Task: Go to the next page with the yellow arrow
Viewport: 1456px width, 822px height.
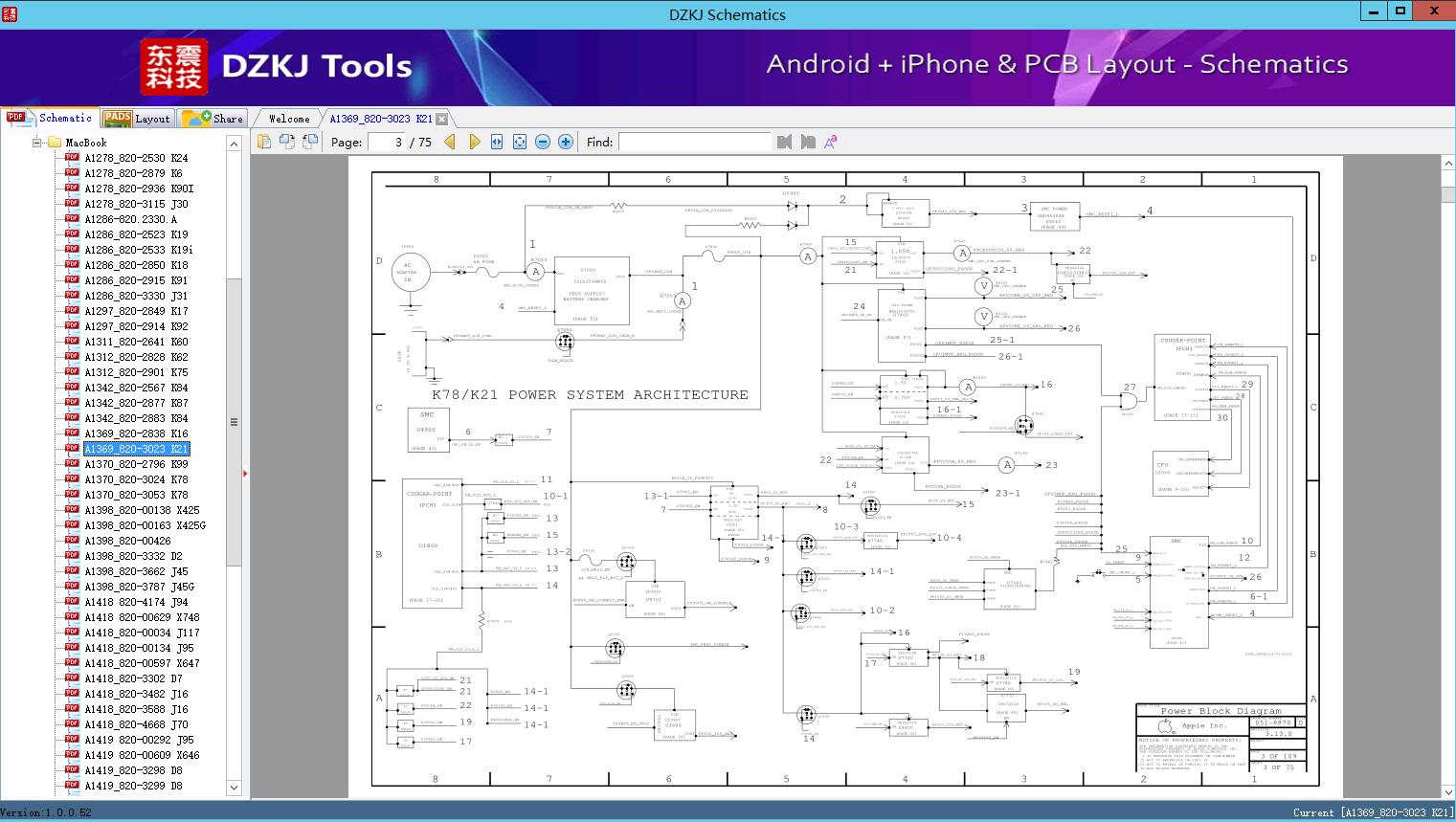Action: pyautogui.click(x=476, y=141)
